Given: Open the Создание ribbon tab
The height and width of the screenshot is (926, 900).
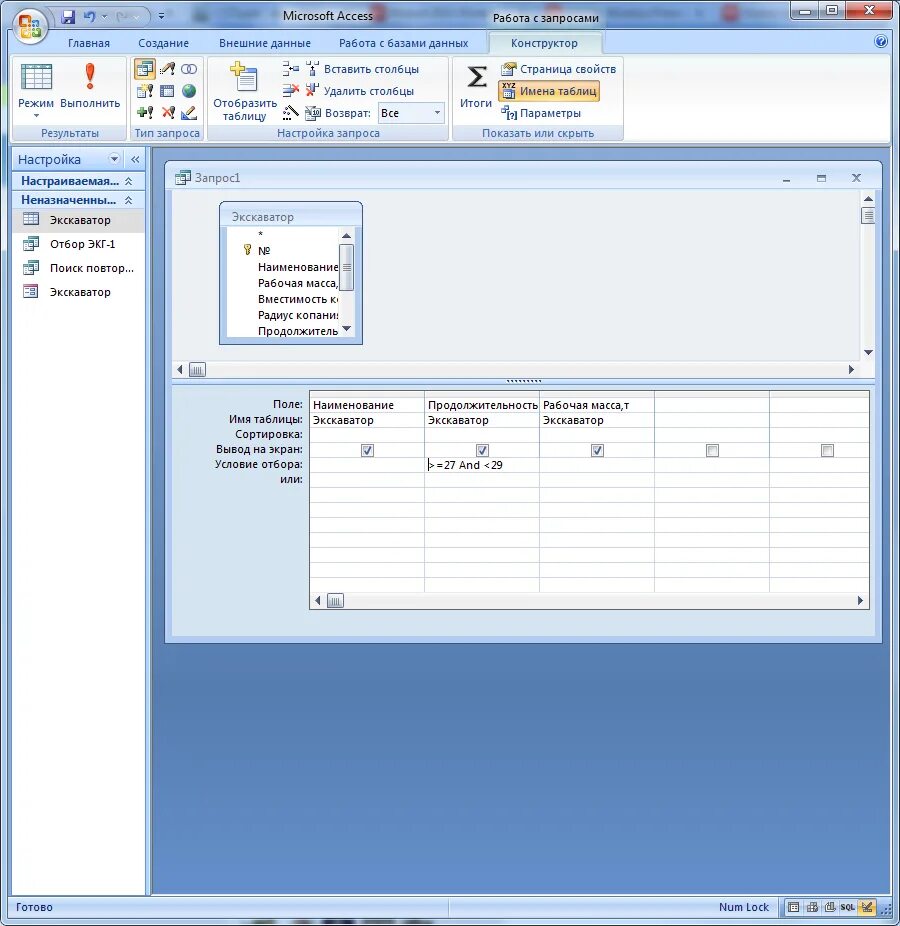Looking at the screenshot, I should click(x=164, y=43).
